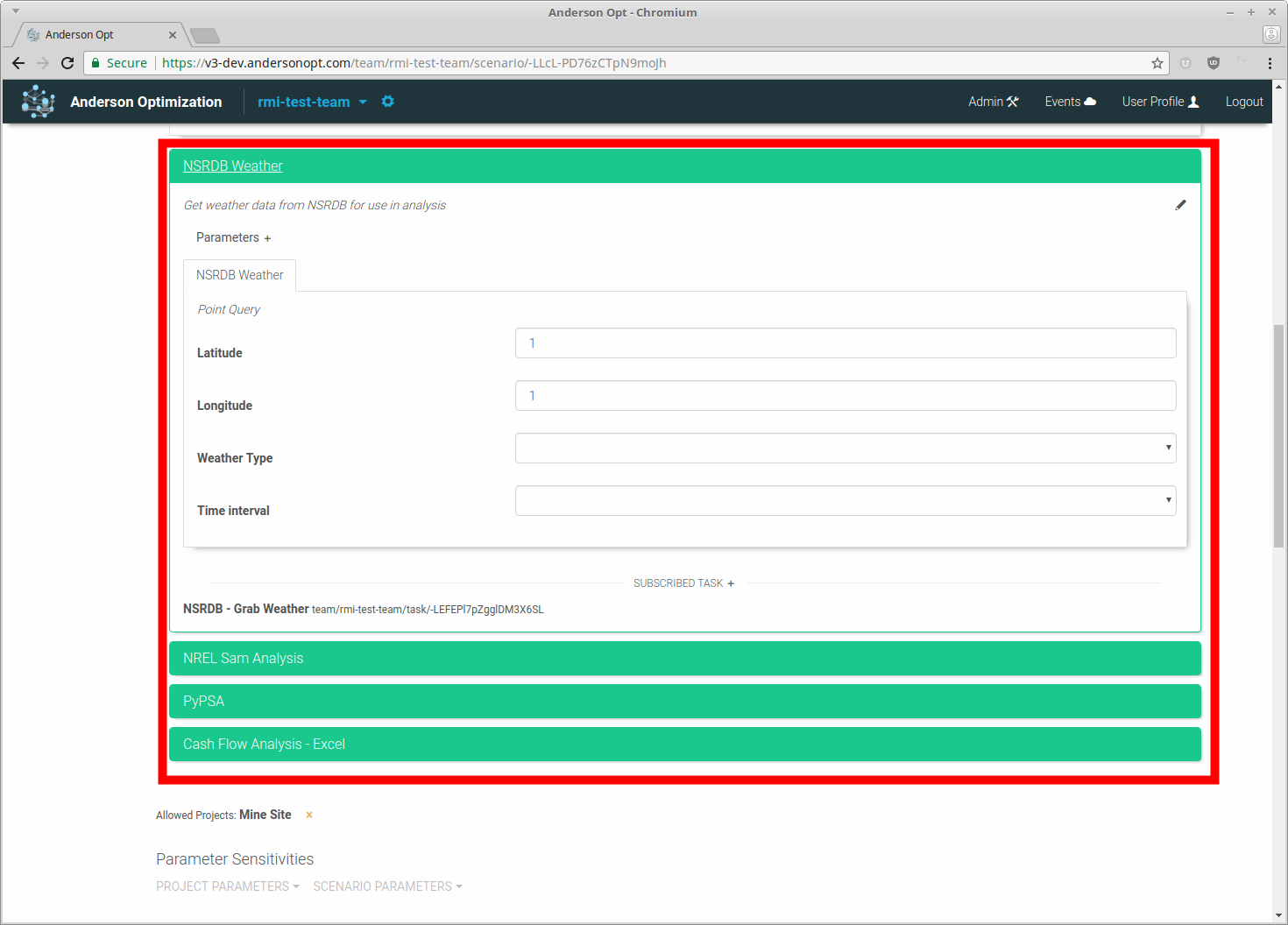Open the Events menu
1288x925 pixels.
[x=1070, y=102]
